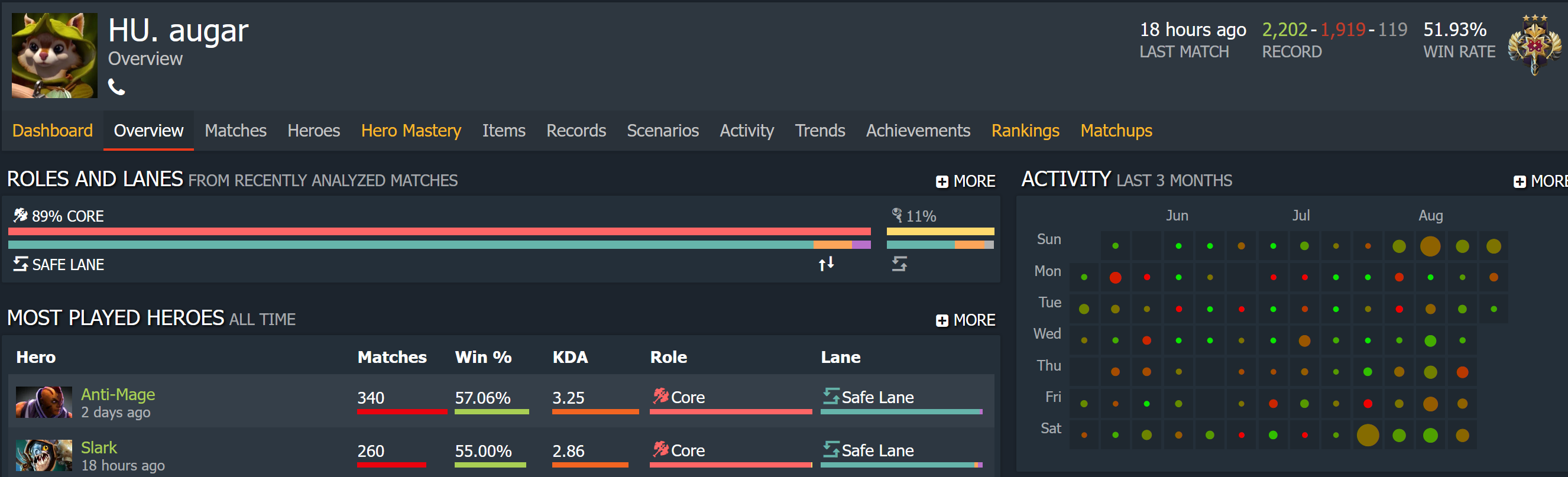Open the Hero Mastery tab
The width and height of the screenshot is (1568, 477).
[411, 130]
